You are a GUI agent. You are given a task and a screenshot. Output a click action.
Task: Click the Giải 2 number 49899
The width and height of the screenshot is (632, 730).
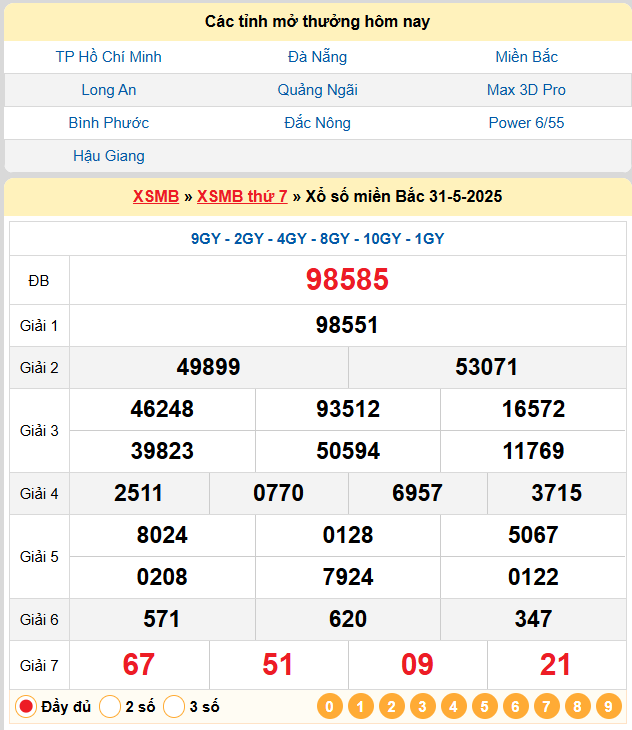pos(208,367)
